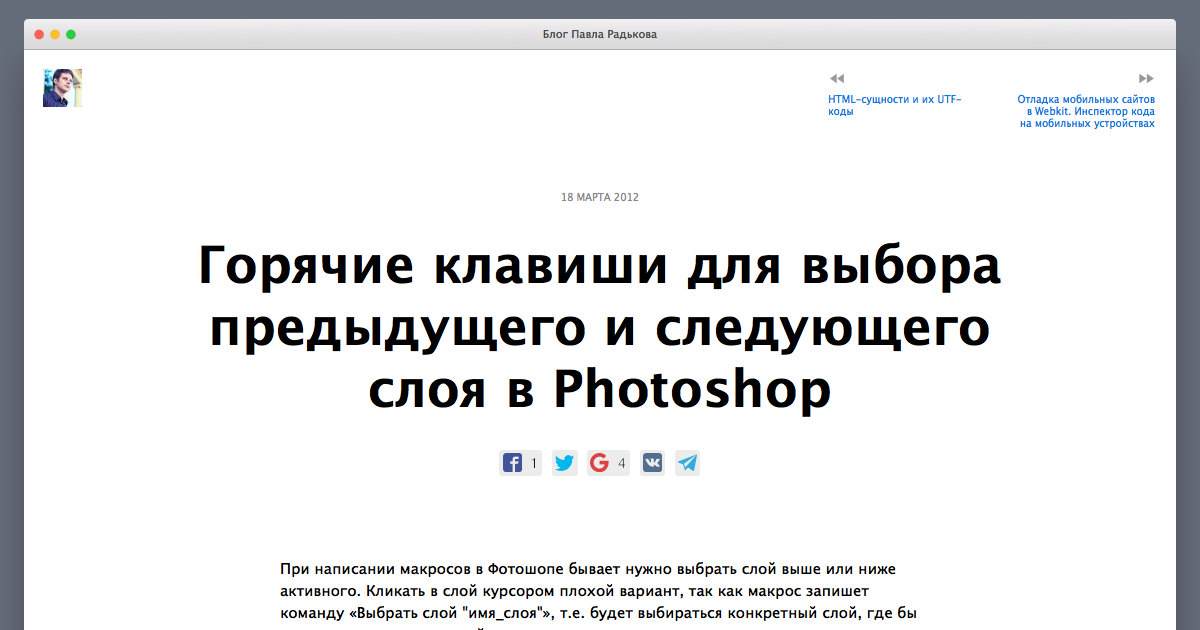Minimize the window with the yellow button
The image size is (1200, 630).
coord(55,35)
